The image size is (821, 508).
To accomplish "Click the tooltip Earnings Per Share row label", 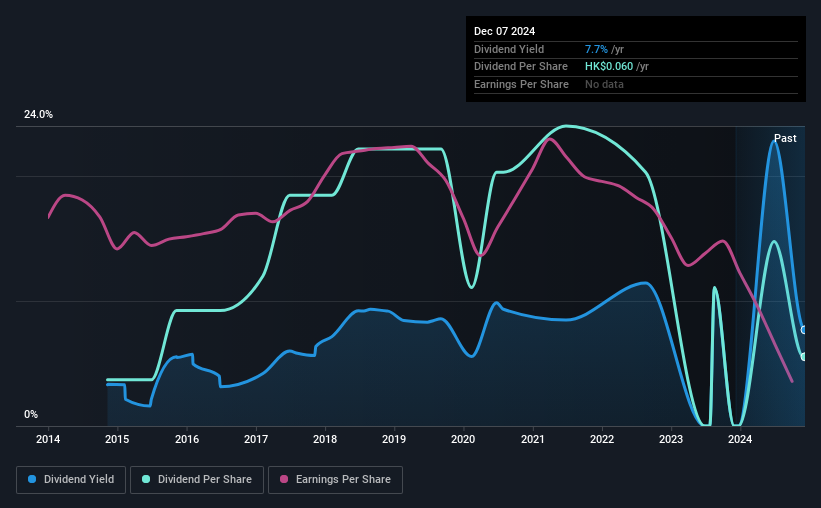I will point(521,84).
